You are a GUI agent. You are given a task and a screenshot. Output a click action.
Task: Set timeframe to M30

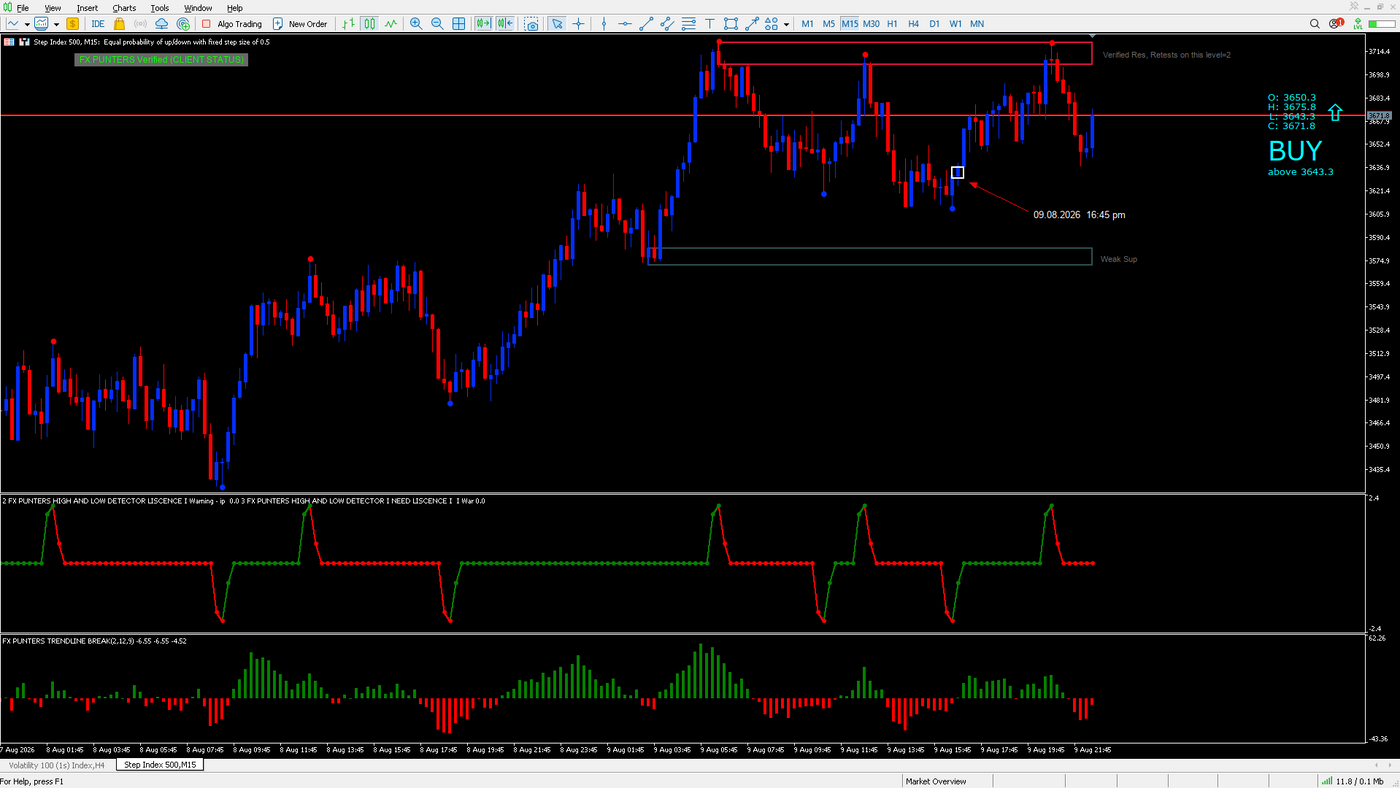coord(871,24)
